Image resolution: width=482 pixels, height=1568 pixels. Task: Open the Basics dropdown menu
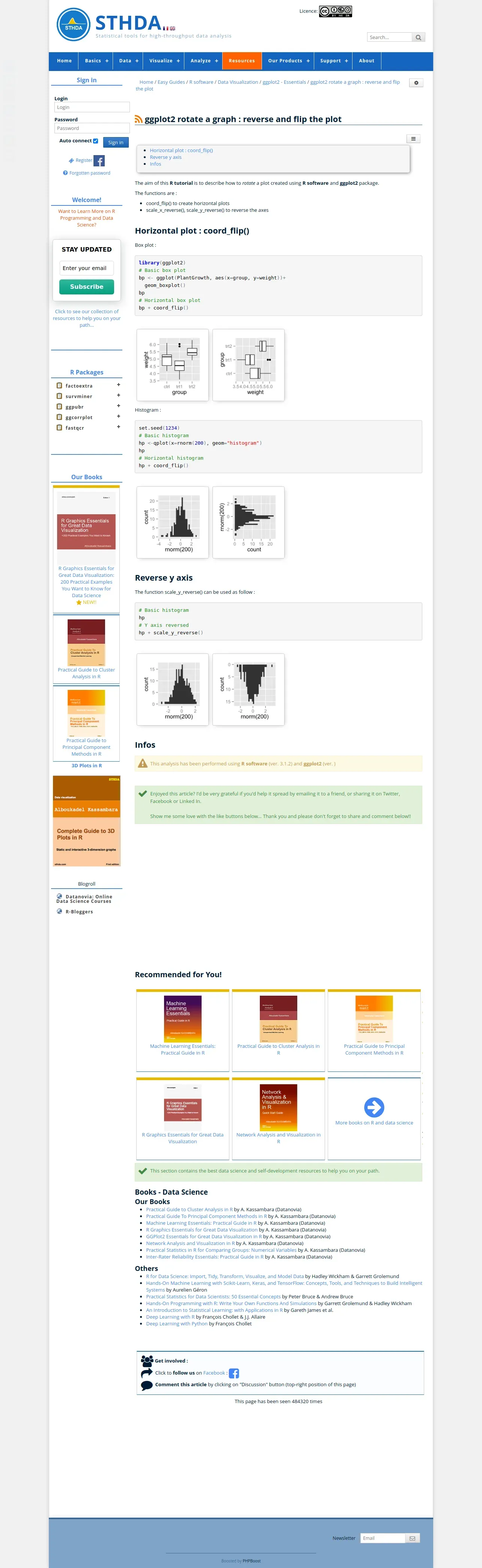coord(96,61)
